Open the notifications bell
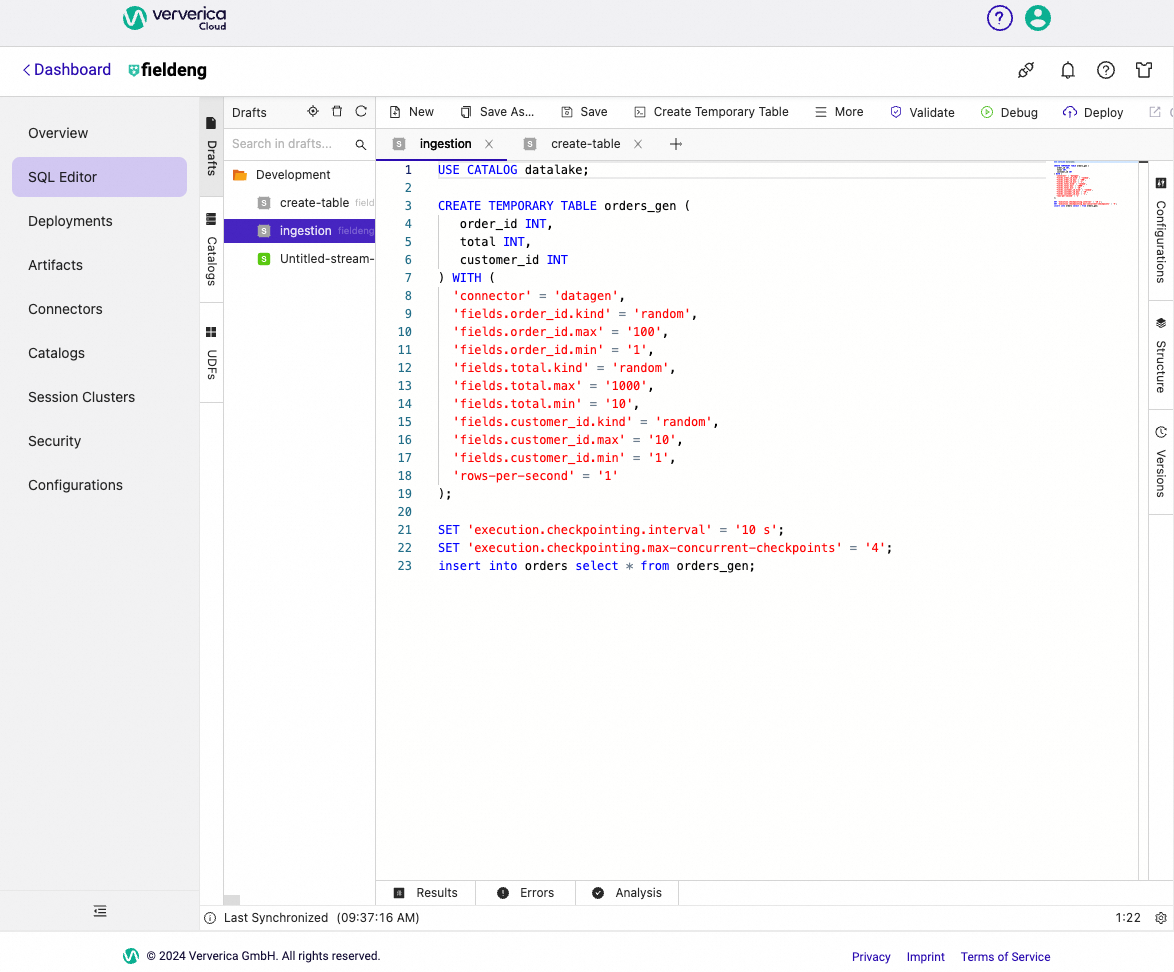Image resolution: width=1174 pixels, height=972 pixels. pos(1068,70)
